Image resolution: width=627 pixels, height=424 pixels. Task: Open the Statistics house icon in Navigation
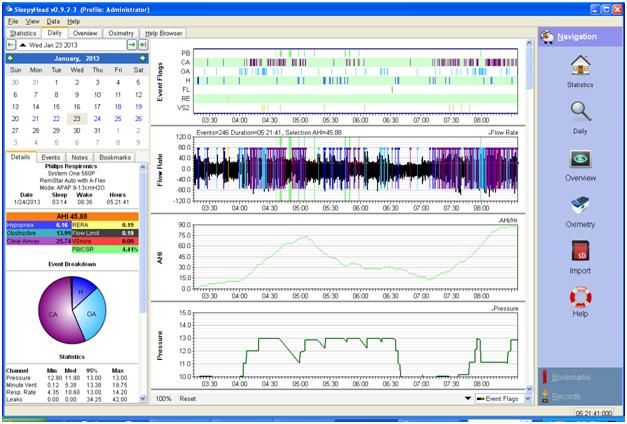pos(580,69)
